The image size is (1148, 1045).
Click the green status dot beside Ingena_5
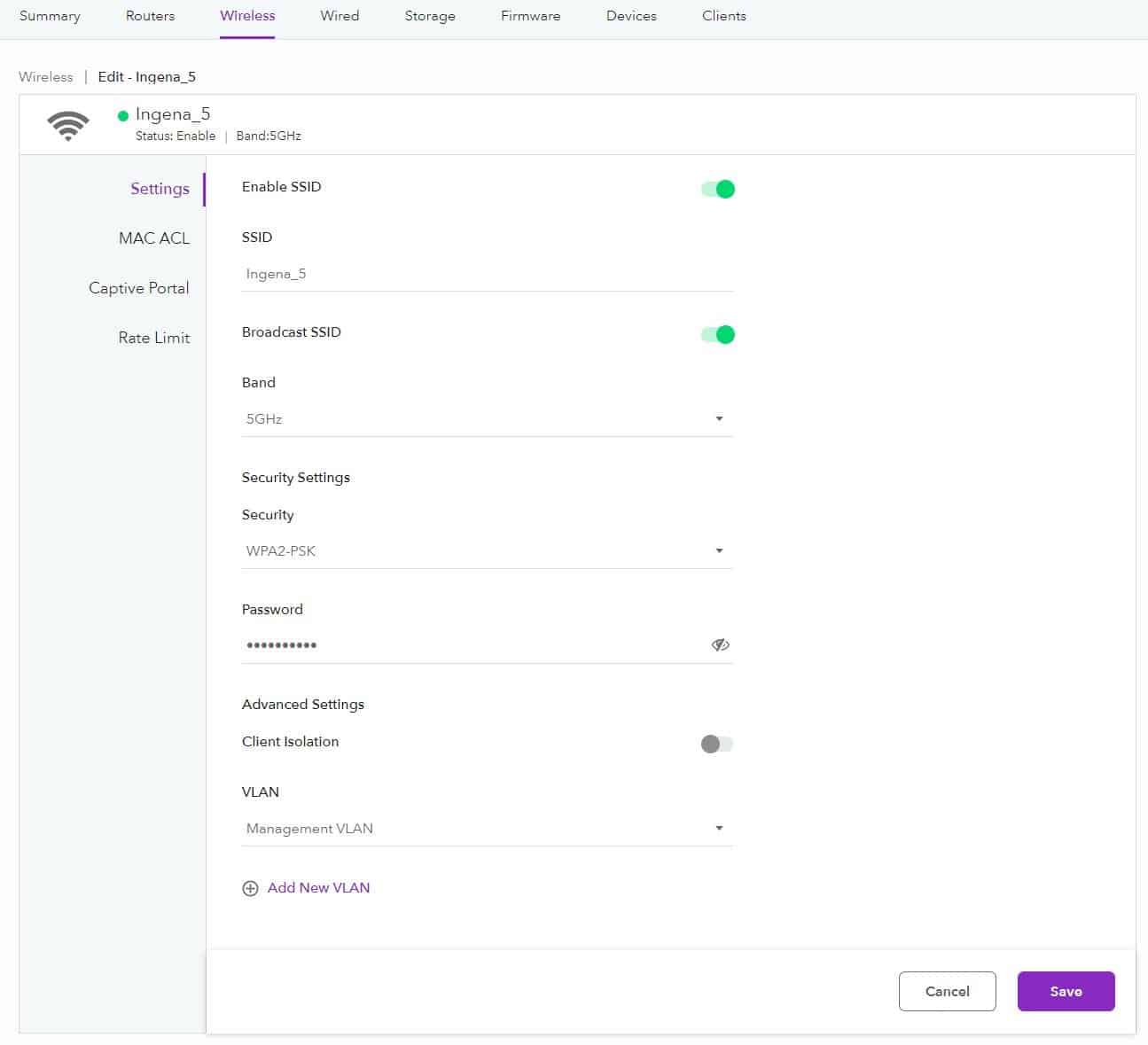(123, 115)
